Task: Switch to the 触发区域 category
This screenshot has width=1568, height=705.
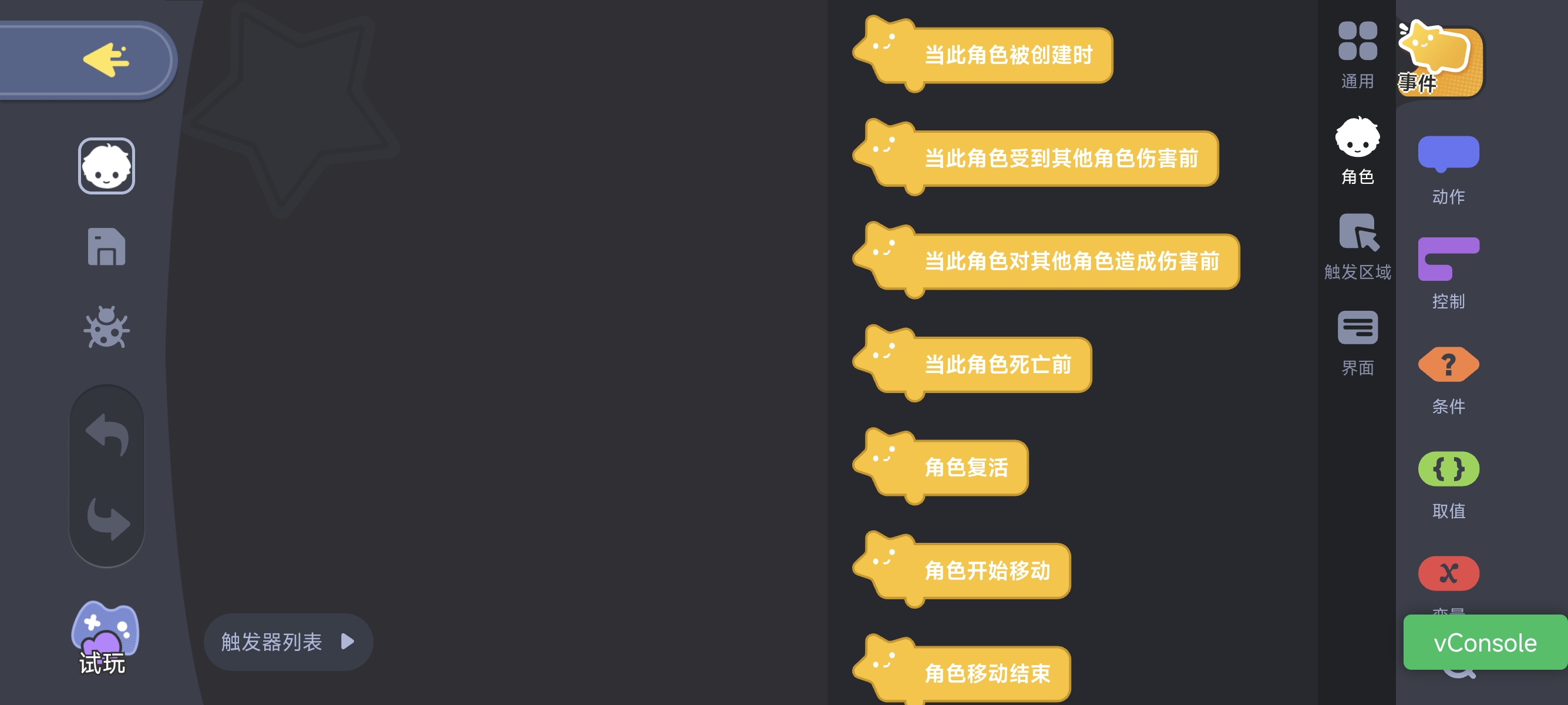Action: pos(1357,247)
